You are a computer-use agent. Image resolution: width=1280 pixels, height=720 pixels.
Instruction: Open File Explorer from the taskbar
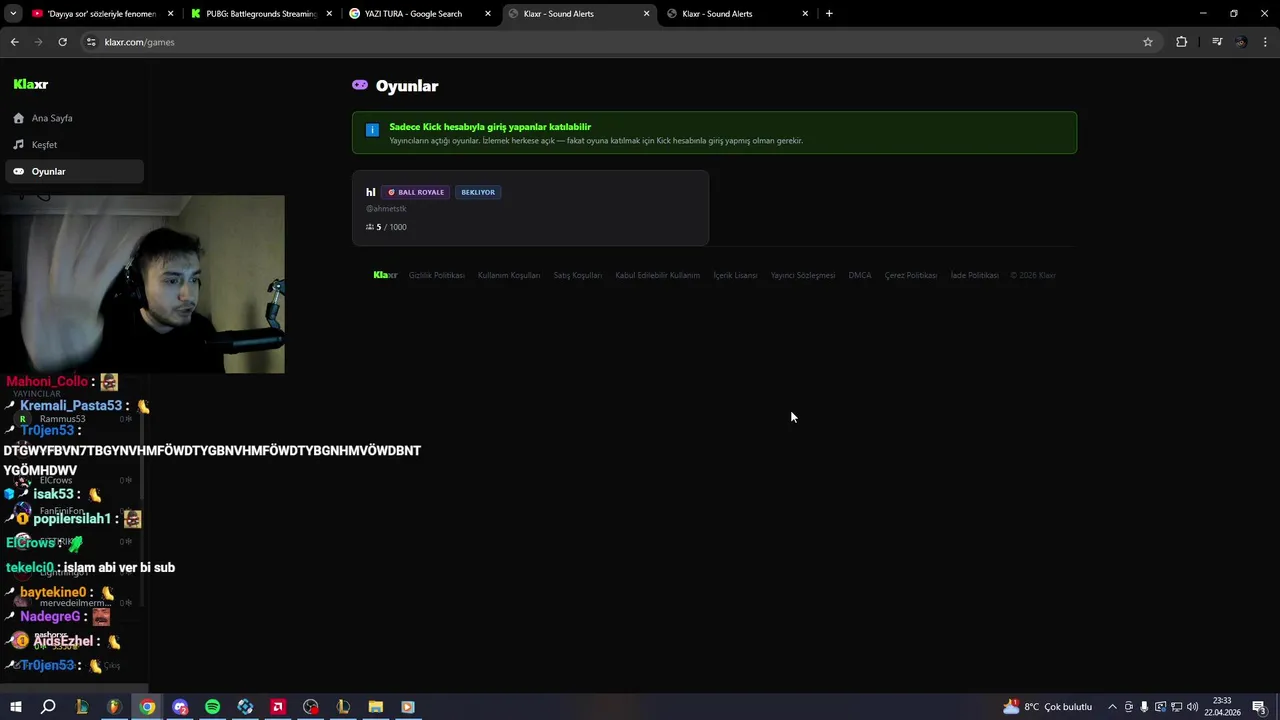point(376,707)
